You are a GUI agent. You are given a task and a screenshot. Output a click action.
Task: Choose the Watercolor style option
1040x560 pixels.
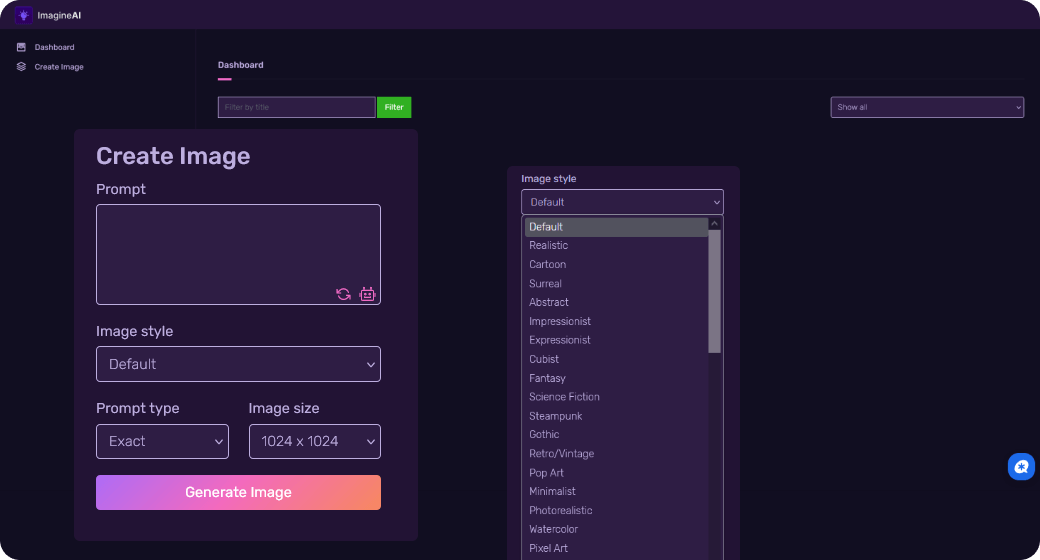(616, 529)
